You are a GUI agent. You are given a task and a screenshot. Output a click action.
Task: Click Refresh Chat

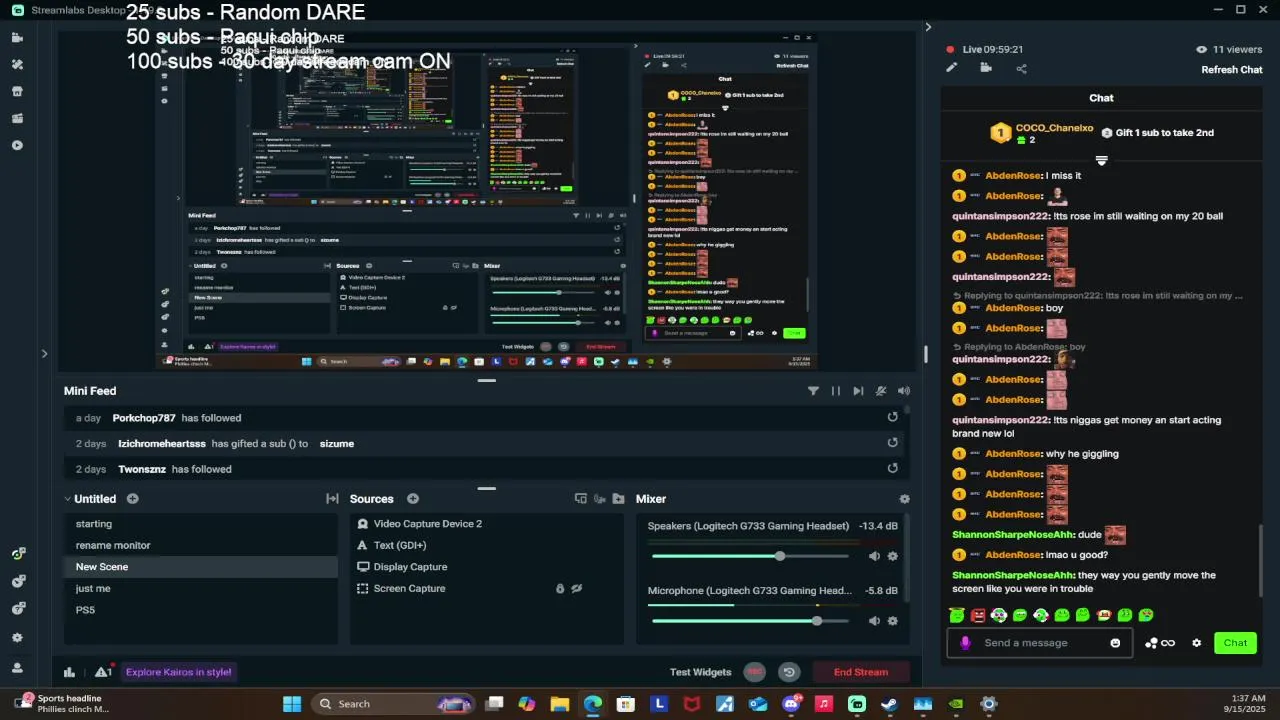1232,69
